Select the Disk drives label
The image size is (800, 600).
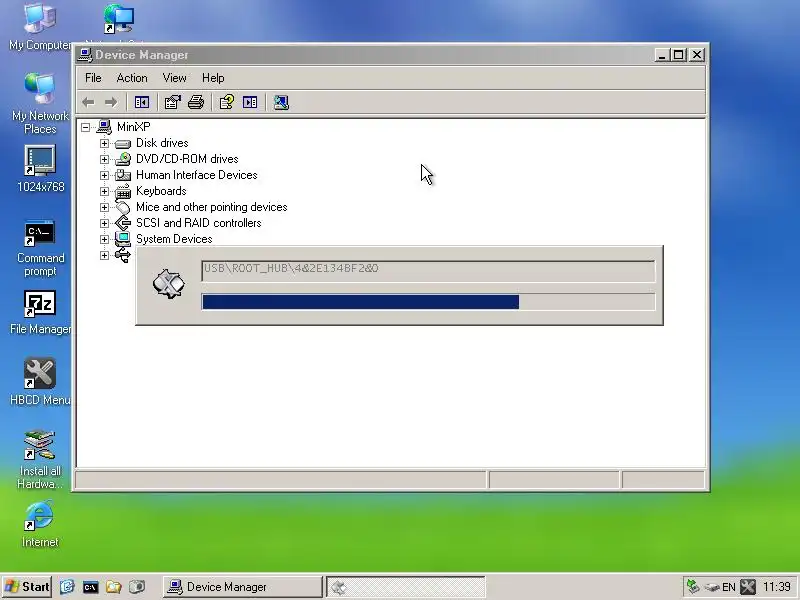162,143
